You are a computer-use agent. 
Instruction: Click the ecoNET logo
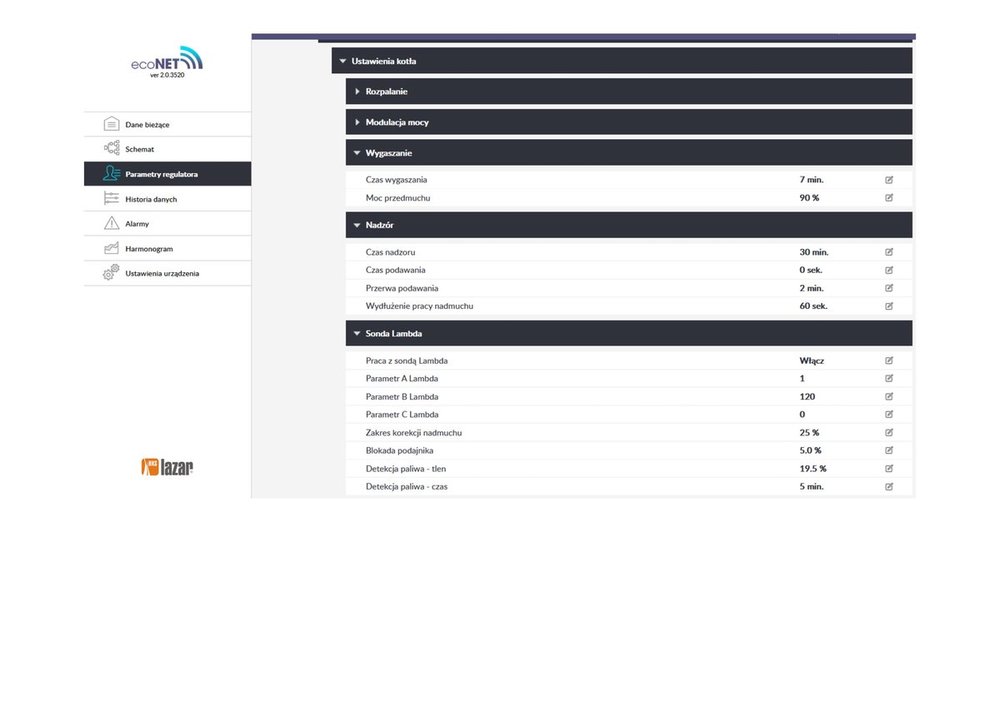pyautogui.click(x=166, y=62)
